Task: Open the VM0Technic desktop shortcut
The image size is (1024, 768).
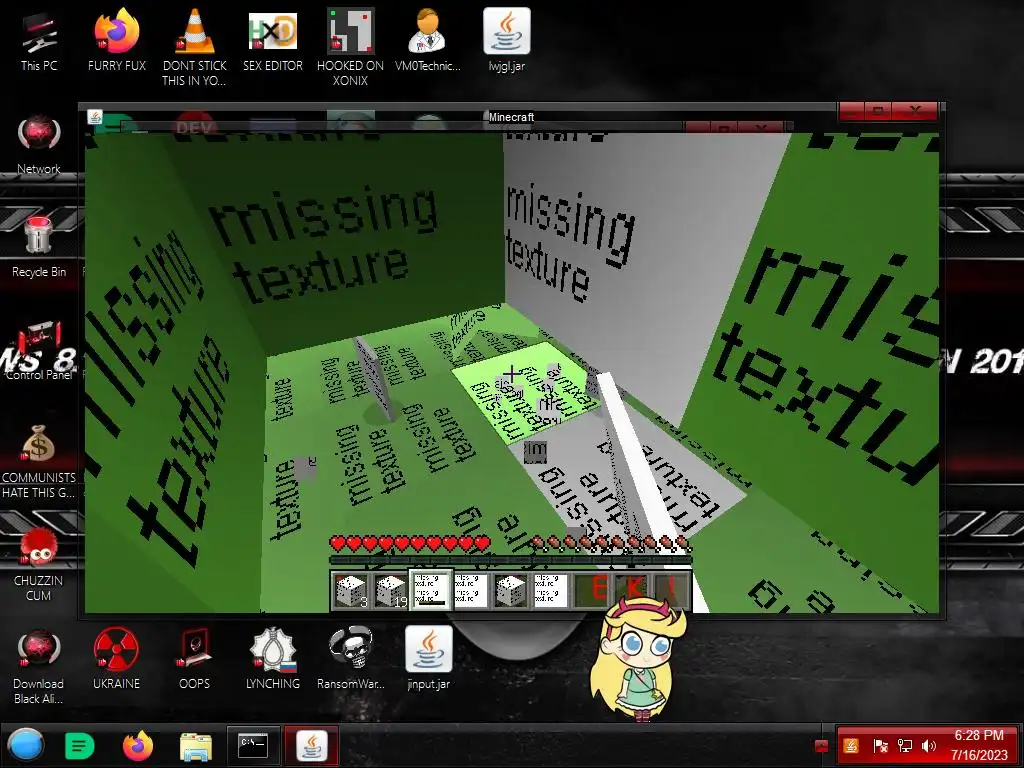Action: pyautogui.click(x=428, y=41)
